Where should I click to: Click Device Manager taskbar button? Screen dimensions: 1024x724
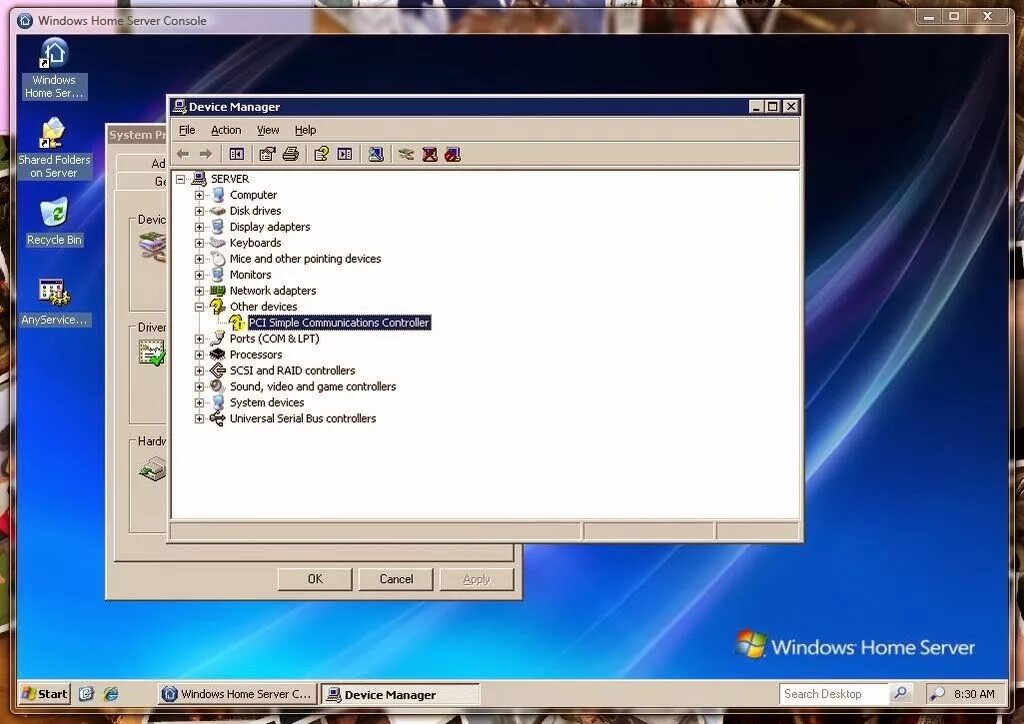click(x=400, y=695)
